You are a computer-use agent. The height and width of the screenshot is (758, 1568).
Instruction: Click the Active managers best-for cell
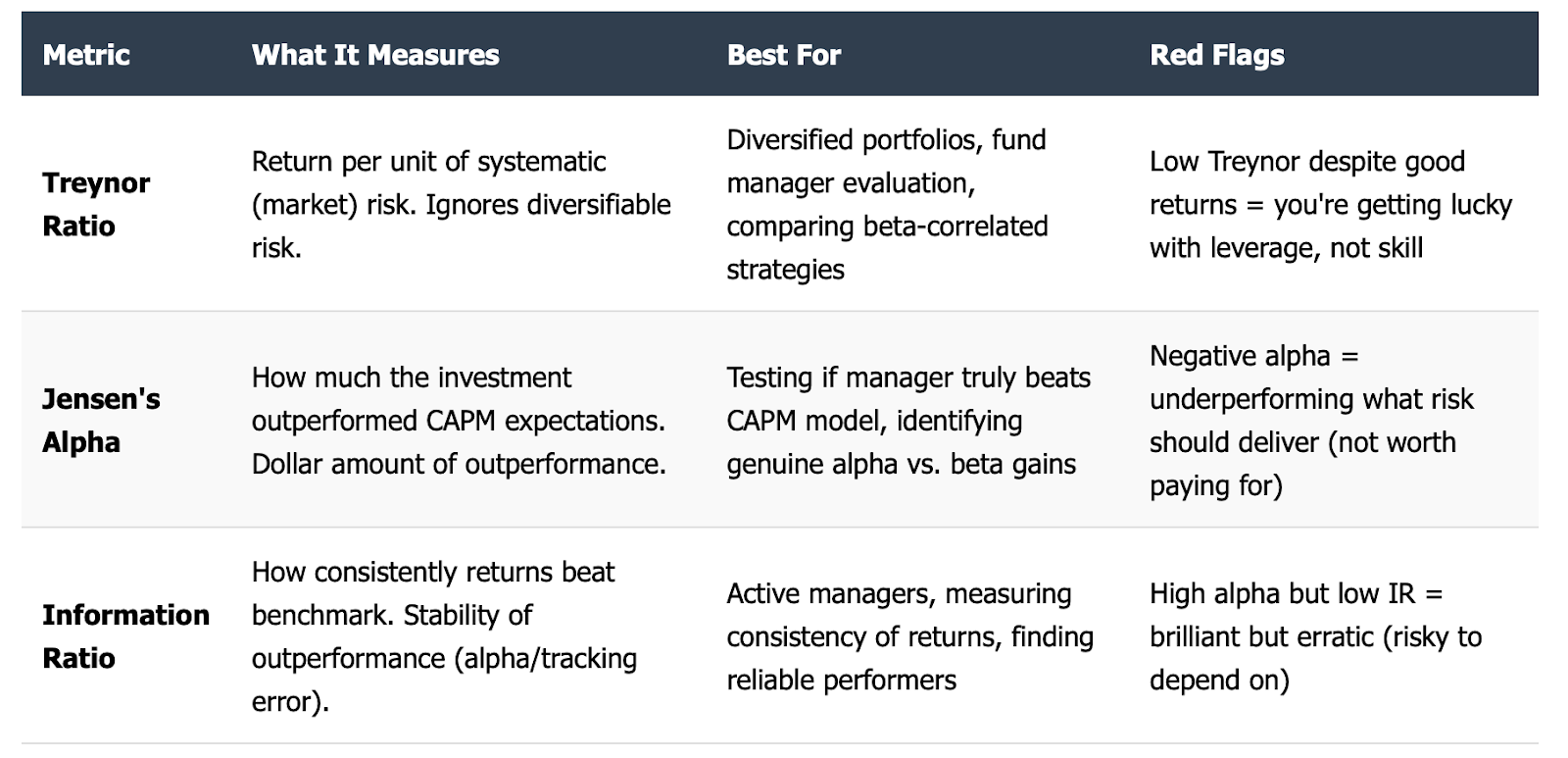tap(910, 635)
